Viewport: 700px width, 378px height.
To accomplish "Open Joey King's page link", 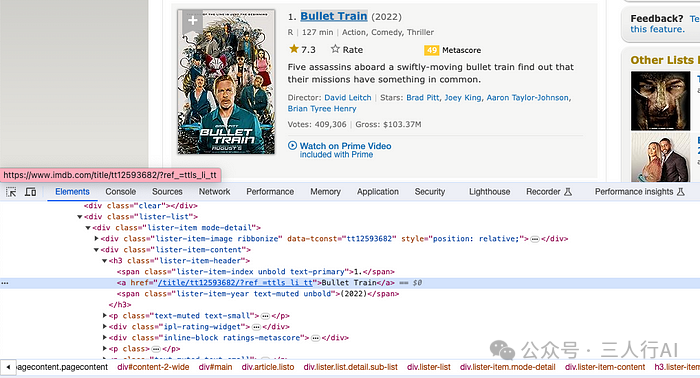I will [x=462, y=97].
